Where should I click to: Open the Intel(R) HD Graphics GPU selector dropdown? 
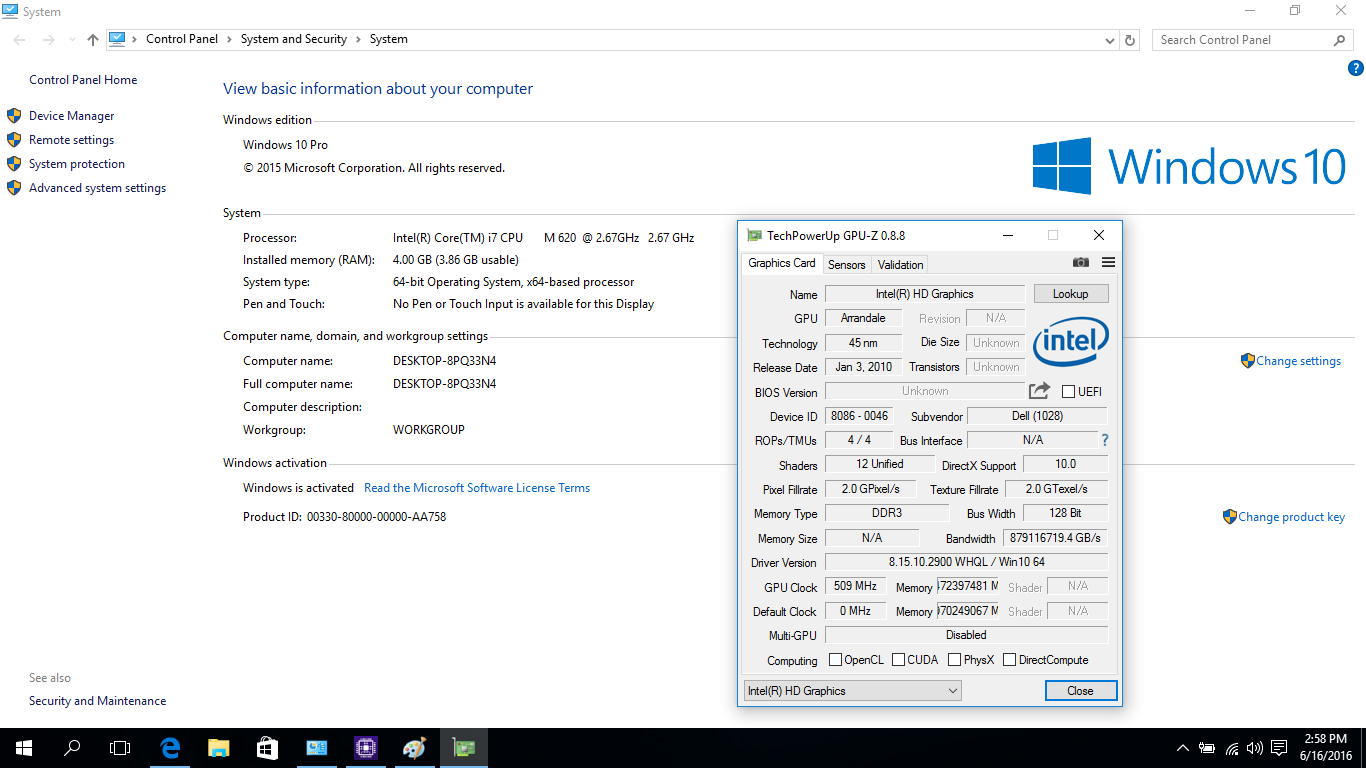click(853, 691)
